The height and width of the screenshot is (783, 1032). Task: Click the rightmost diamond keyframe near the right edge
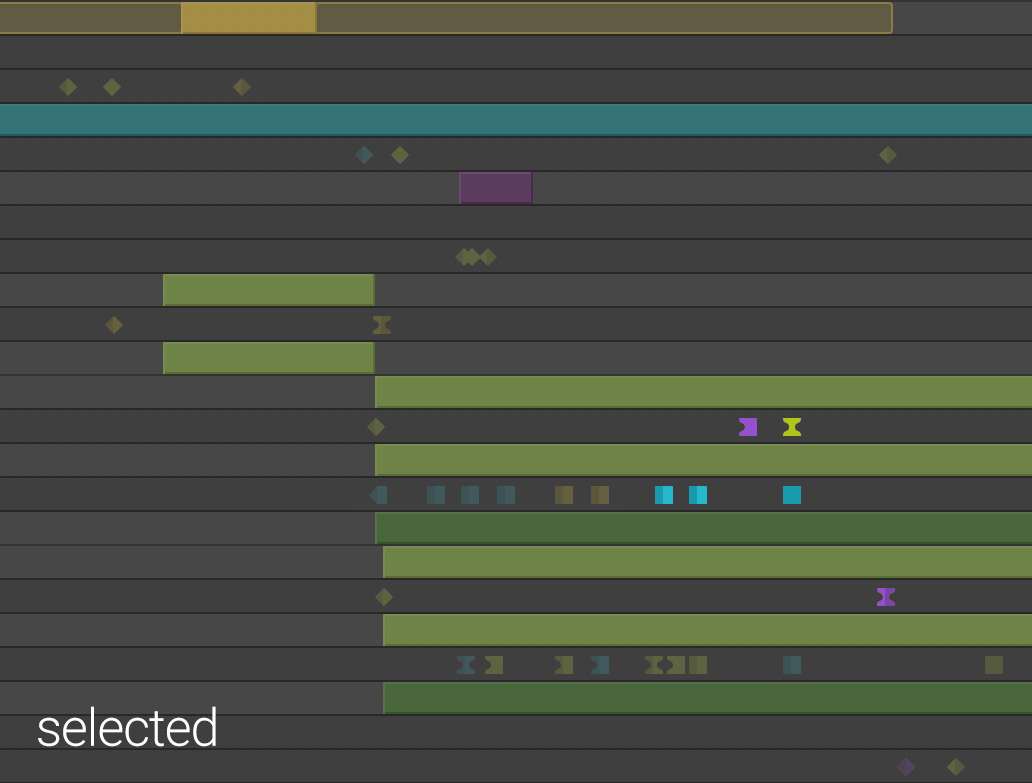[x=886, y=155]
